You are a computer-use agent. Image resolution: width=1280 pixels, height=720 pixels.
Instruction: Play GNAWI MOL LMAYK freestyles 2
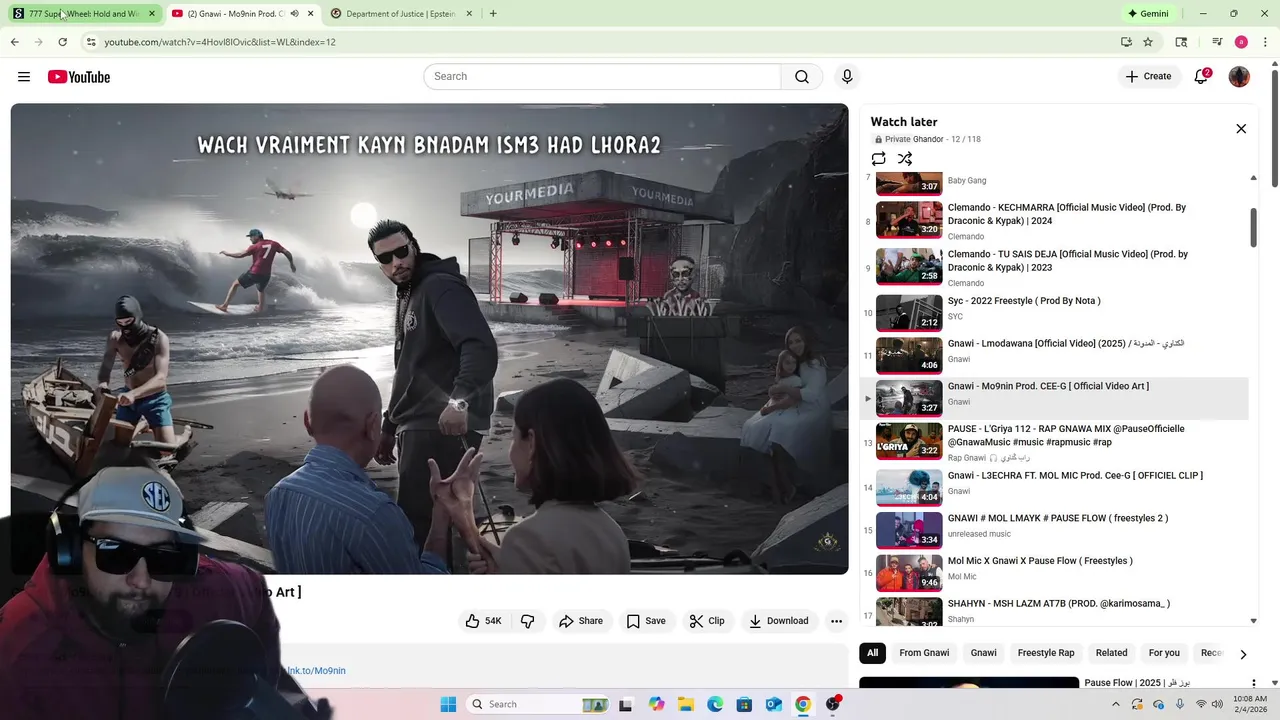coord(1055,530)
